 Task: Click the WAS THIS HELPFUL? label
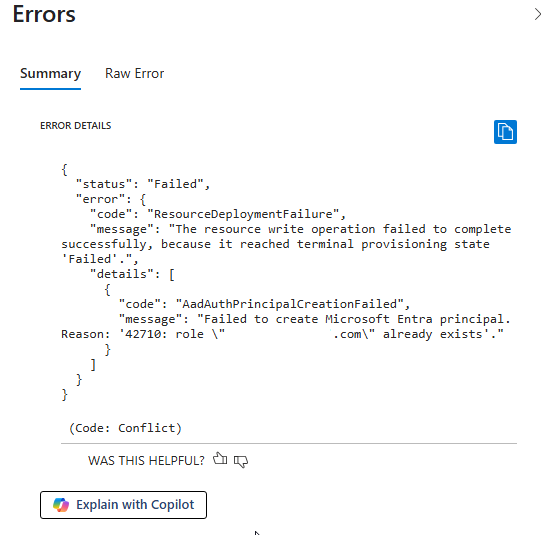tap(146, 461)
